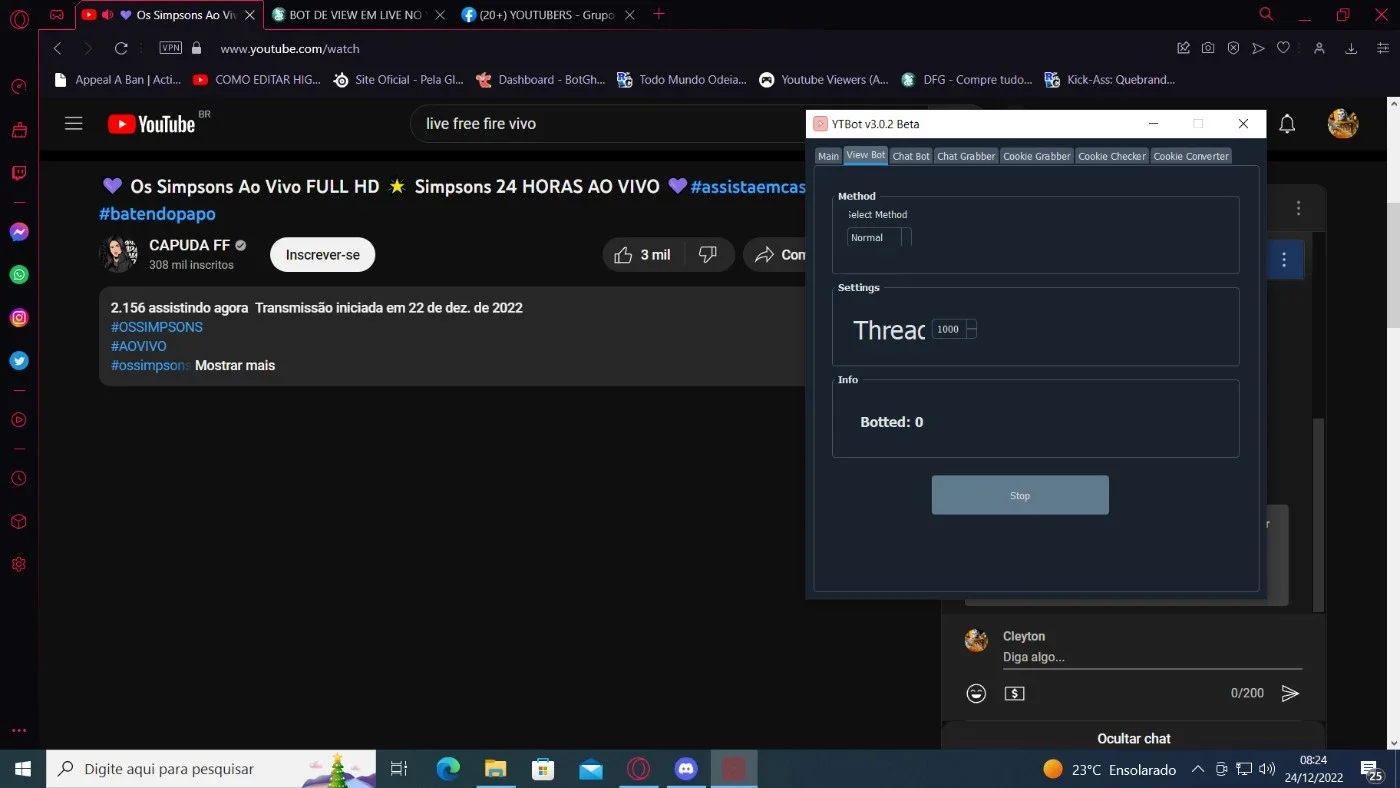
Task: Open YouTube hamburger guide menu
Action: pyautogui.click(x=73, y=124)
